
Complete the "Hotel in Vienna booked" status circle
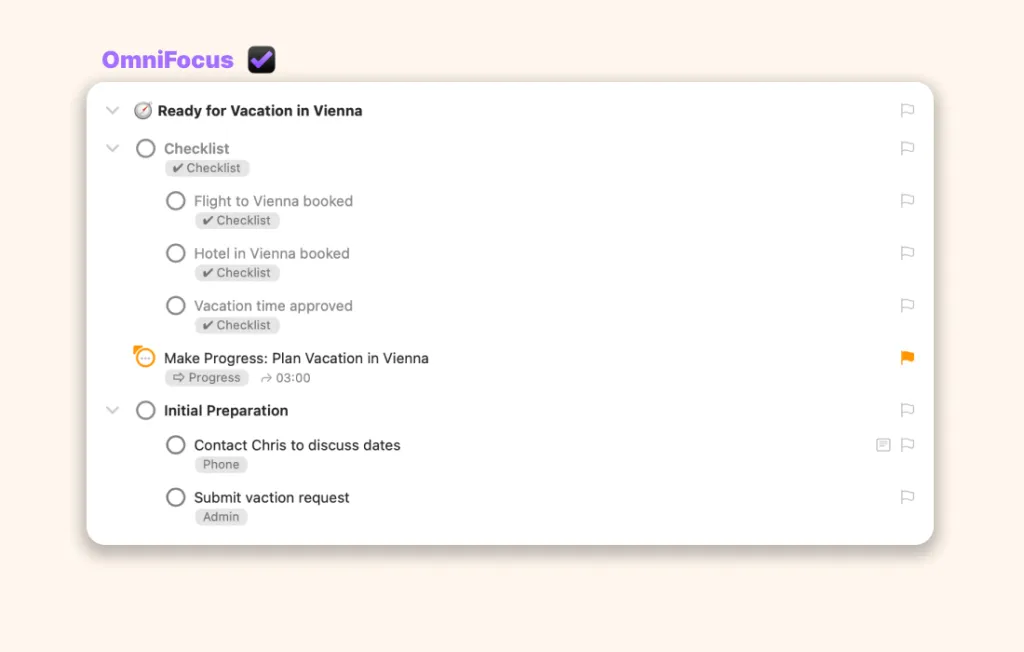pyautogui.click(x=176, y=253)
